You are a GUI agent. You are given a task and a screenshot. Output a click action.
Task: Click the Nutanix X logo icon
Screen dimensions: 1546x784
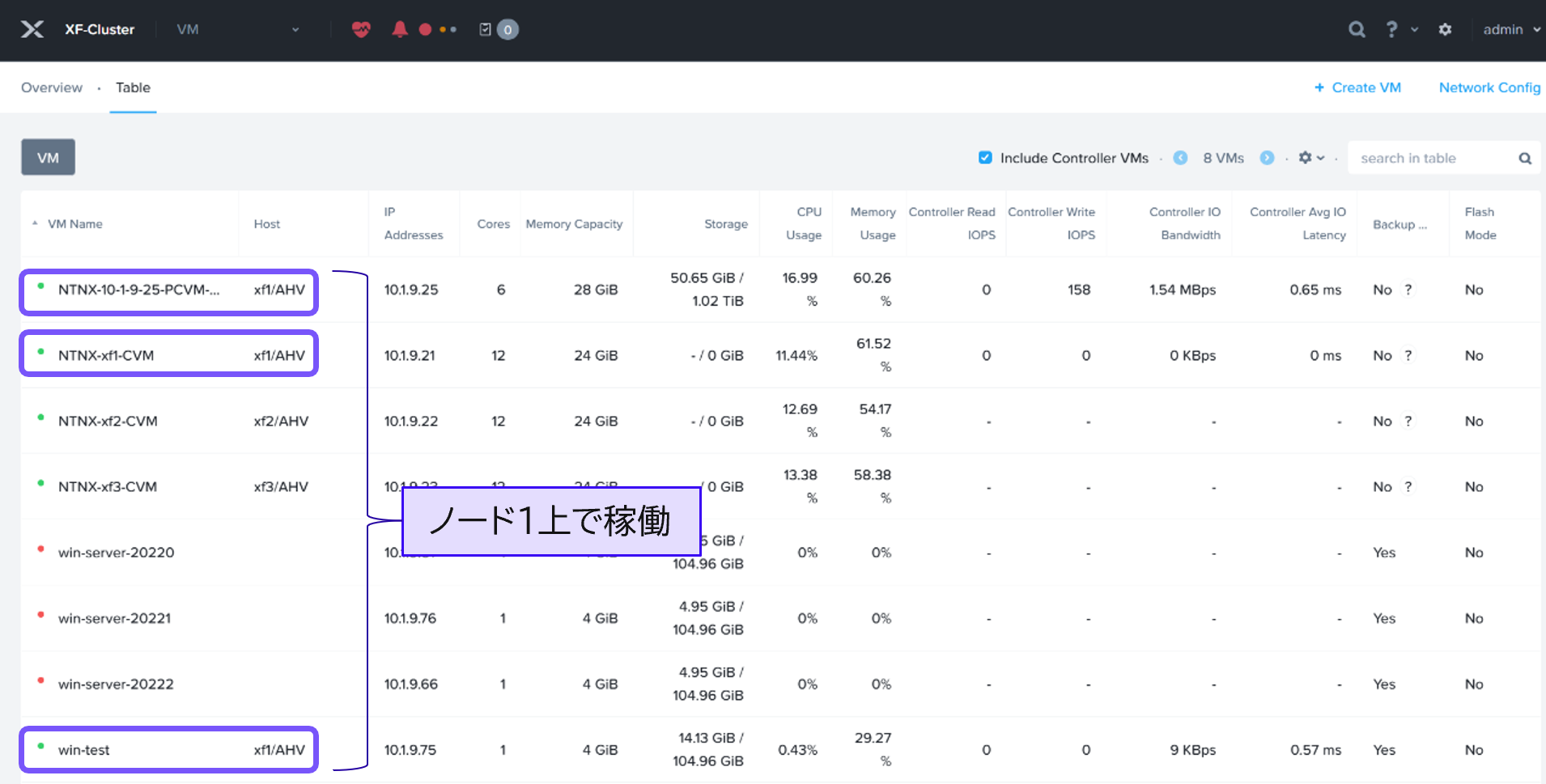tap(32, 30)
